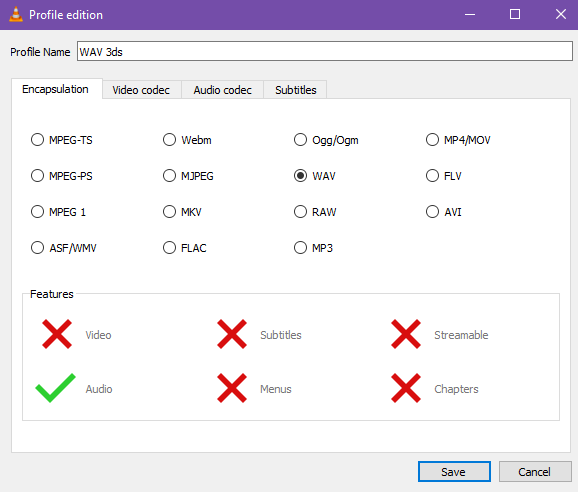Choose the MPEG-TS encapsulation
Screen dimensions: 578x492
pyautogui.click(x=37, y=140)
